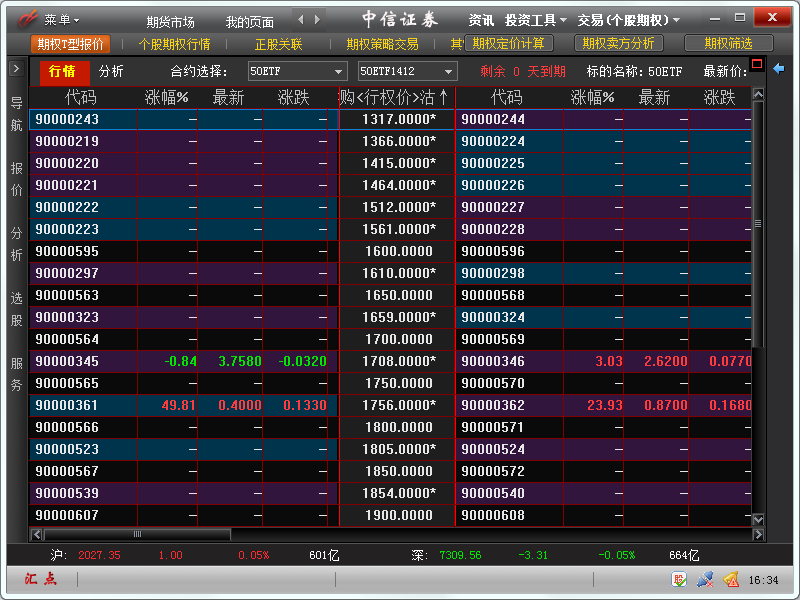Open the alert bell warning icon

[x=731, y=579]
